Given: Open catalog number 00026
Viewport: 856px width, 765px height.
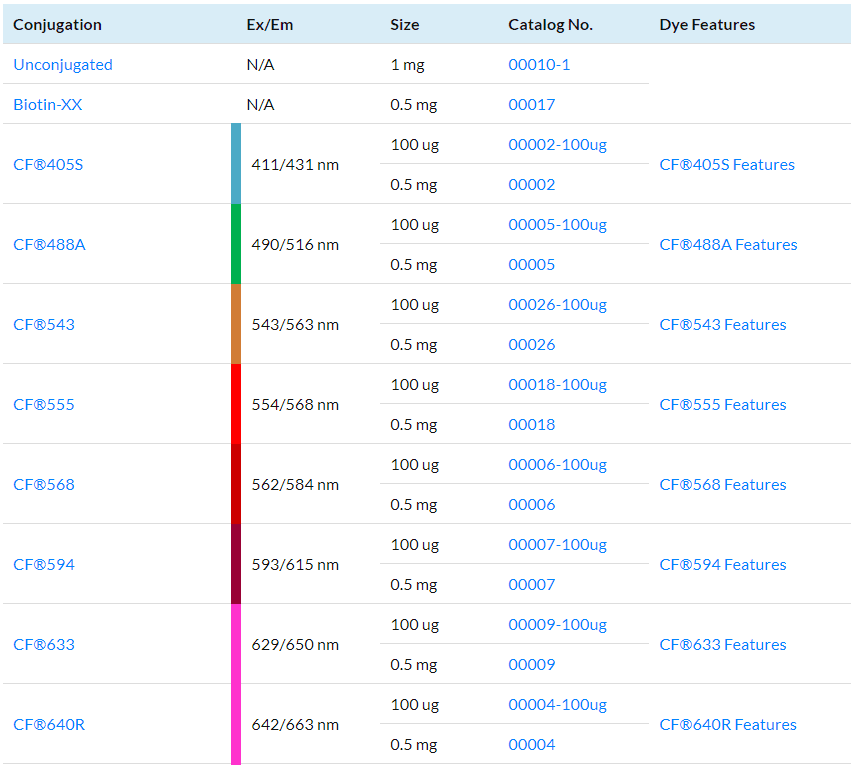Looking at the screenshot, I should tap(532, 345).
